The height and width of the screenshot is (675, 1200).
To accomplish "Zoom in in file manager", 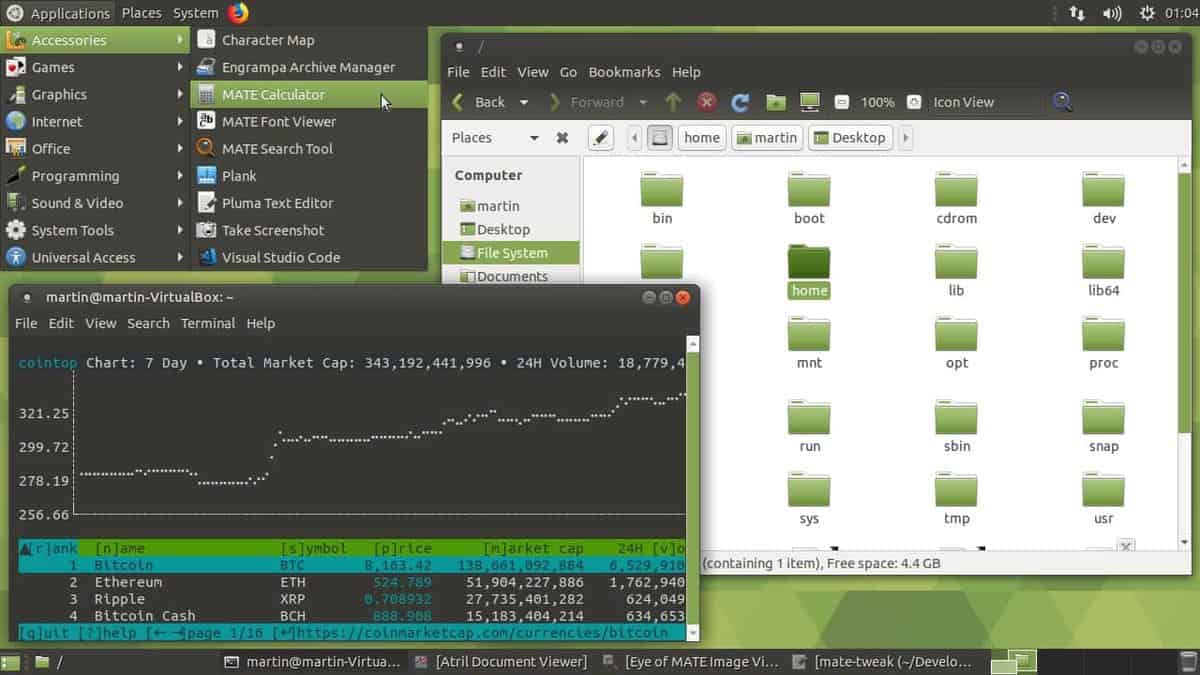I will (x=914, y=102).
